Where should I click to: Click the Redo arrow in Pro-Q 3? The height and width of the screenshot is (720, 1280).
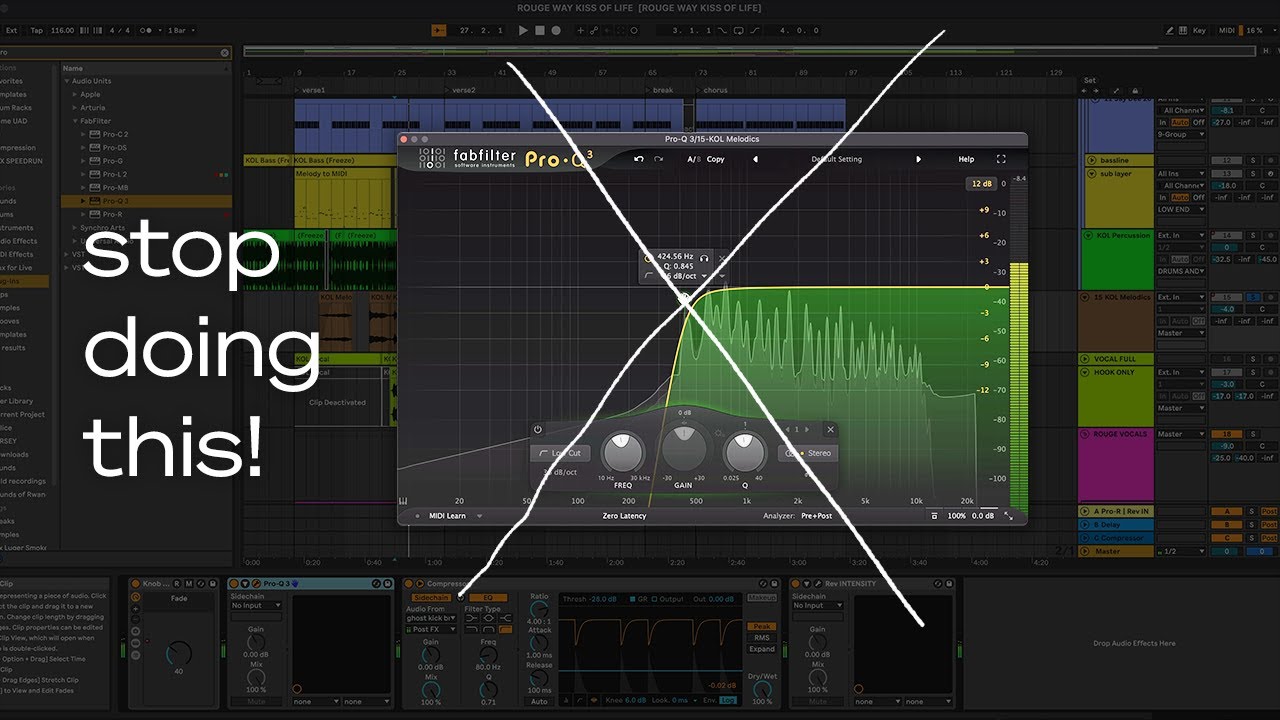(658, 159)
